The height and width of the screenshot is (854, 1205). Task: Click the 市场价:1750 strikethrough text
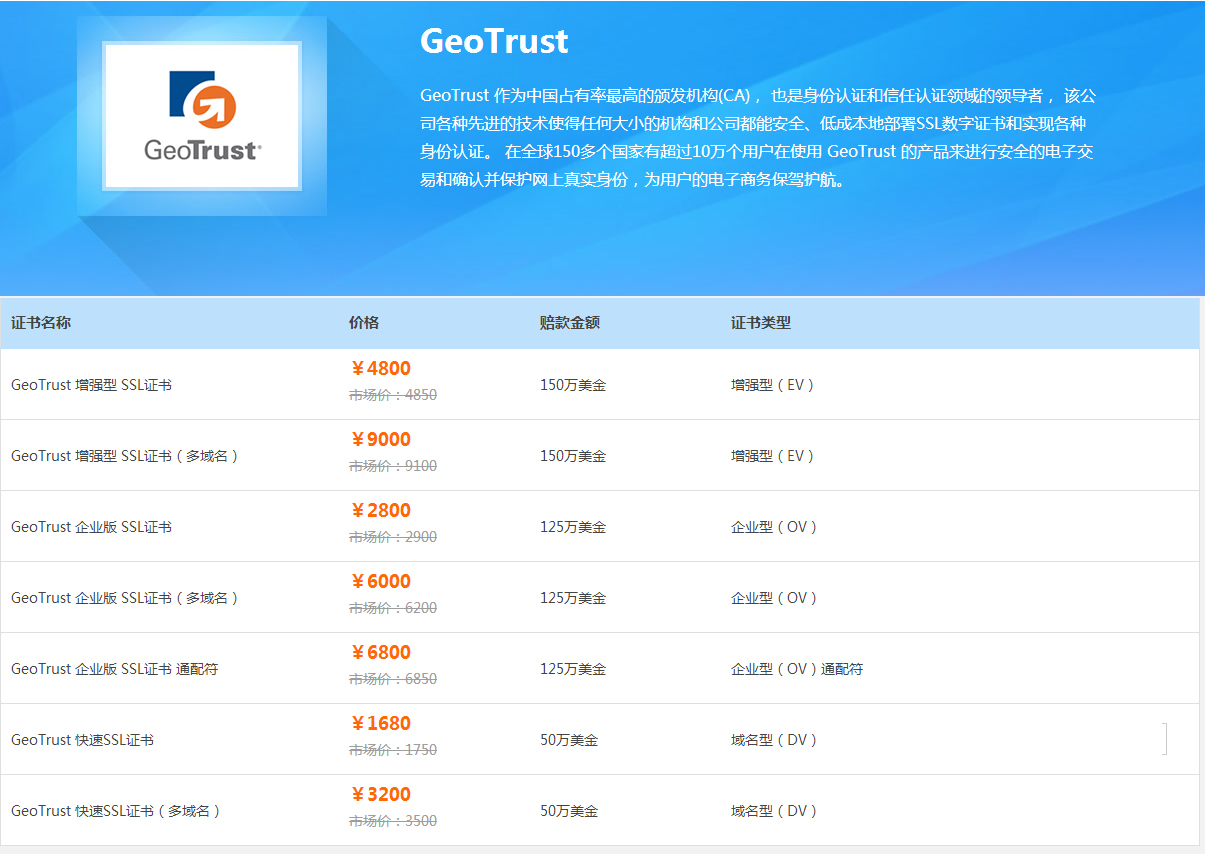393,750
